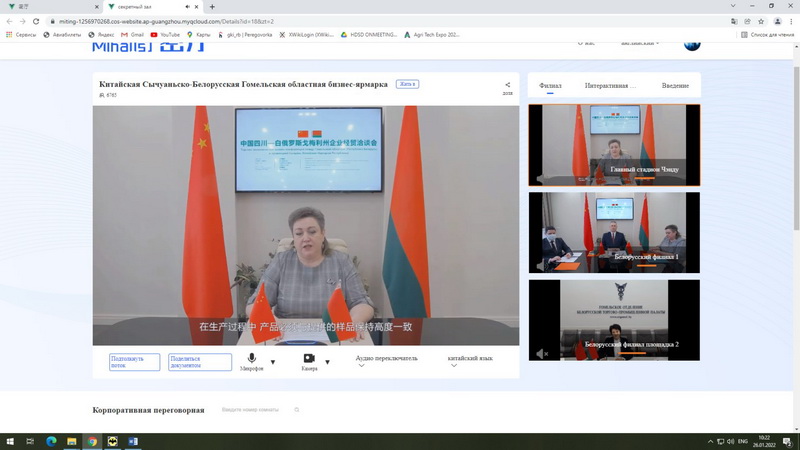Screen dimensions: 800x450
Task: Unmute speaker on Белорусский филиал площадка 2 thumbnail
Action: coord(542,353)
